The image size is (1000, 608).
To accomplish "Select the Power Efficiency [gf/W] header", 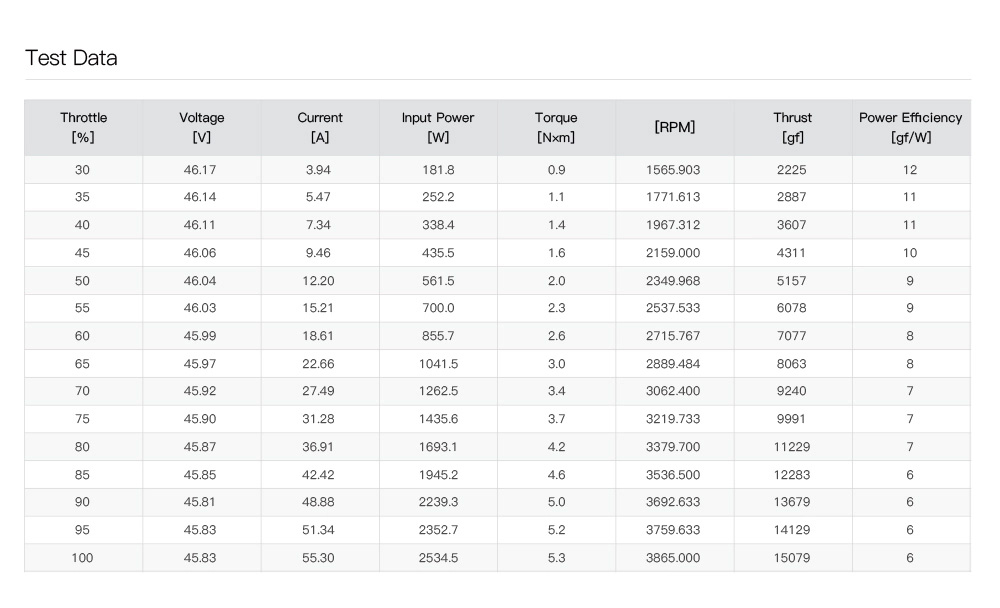I will [910, 127].
